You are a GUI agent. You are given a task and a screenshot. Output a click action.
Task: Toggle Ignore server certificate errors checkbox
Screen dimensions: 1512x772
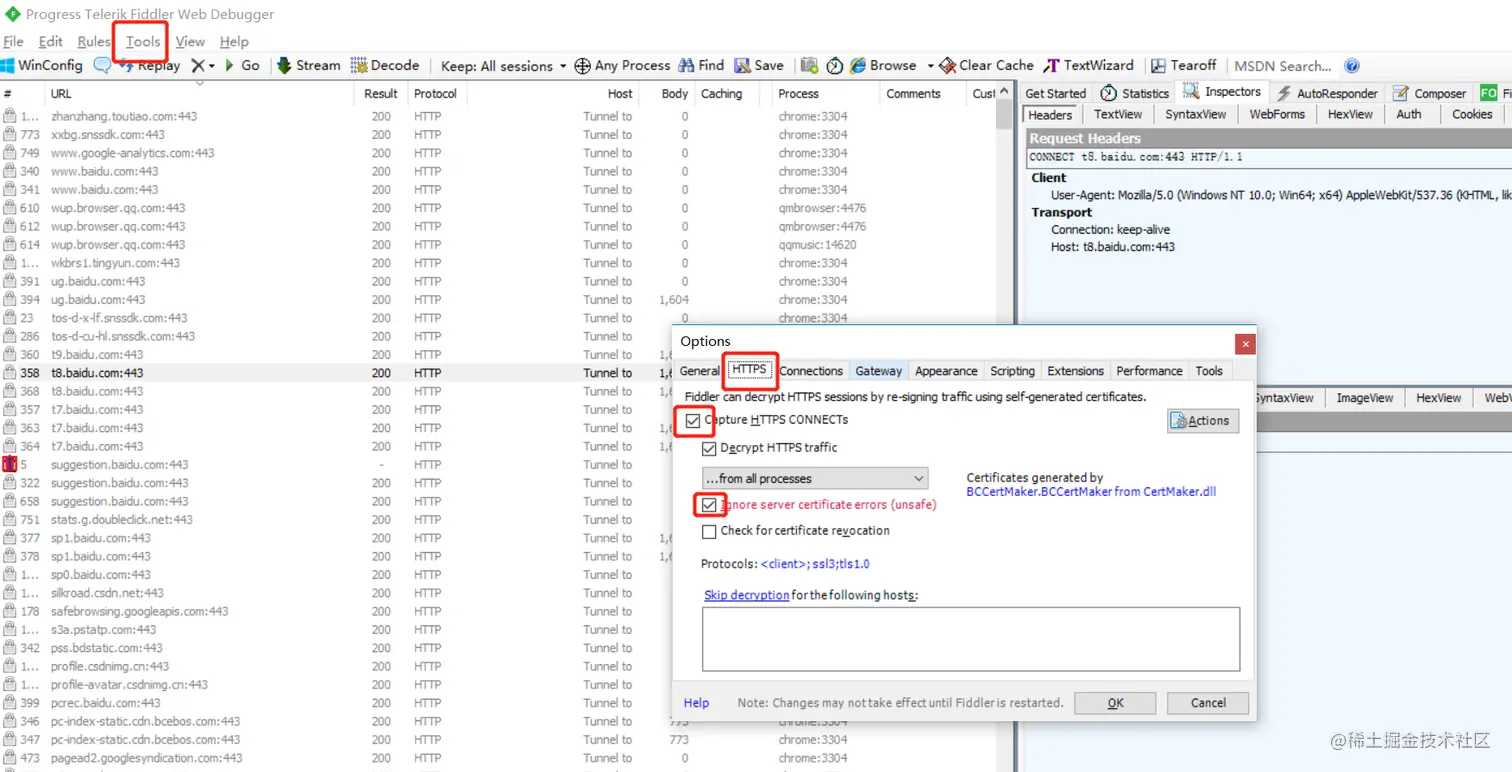(709, 505)
